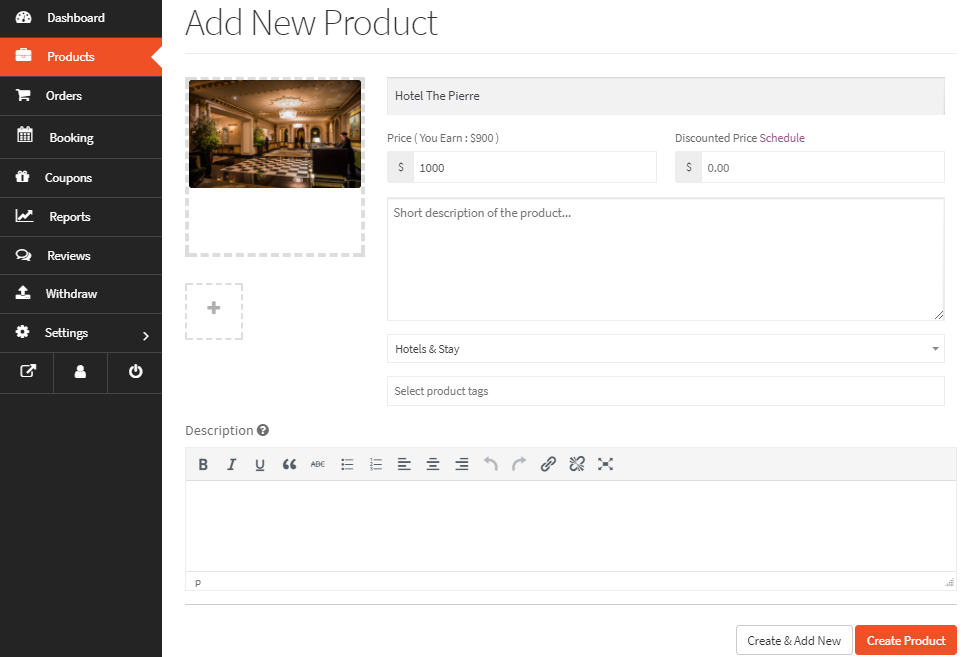The image size is (961, 657).
Task: Click the hotel lobby product image
Action: point(275,134)
